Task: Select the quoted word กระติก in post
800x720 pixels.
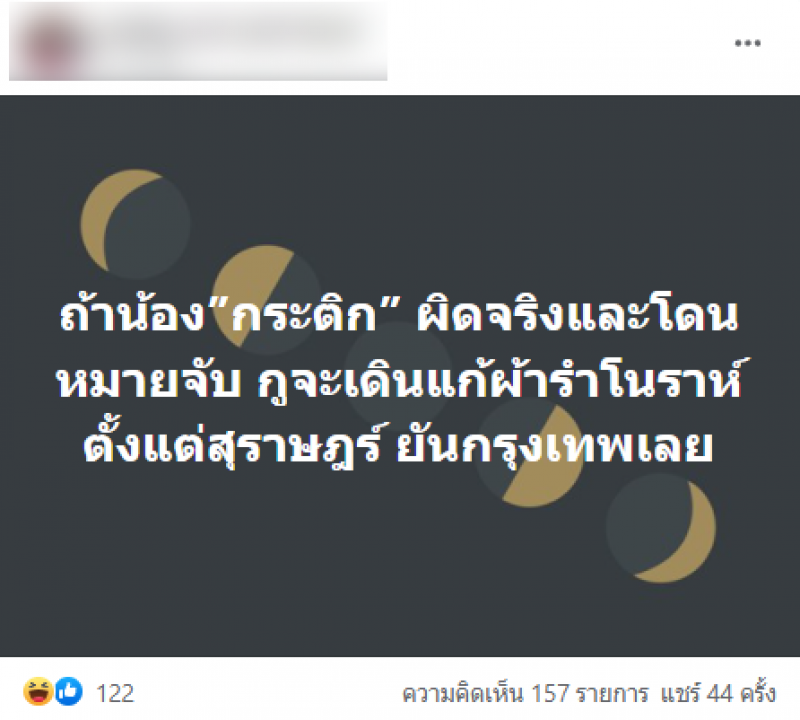Action: tap(305, 315)
